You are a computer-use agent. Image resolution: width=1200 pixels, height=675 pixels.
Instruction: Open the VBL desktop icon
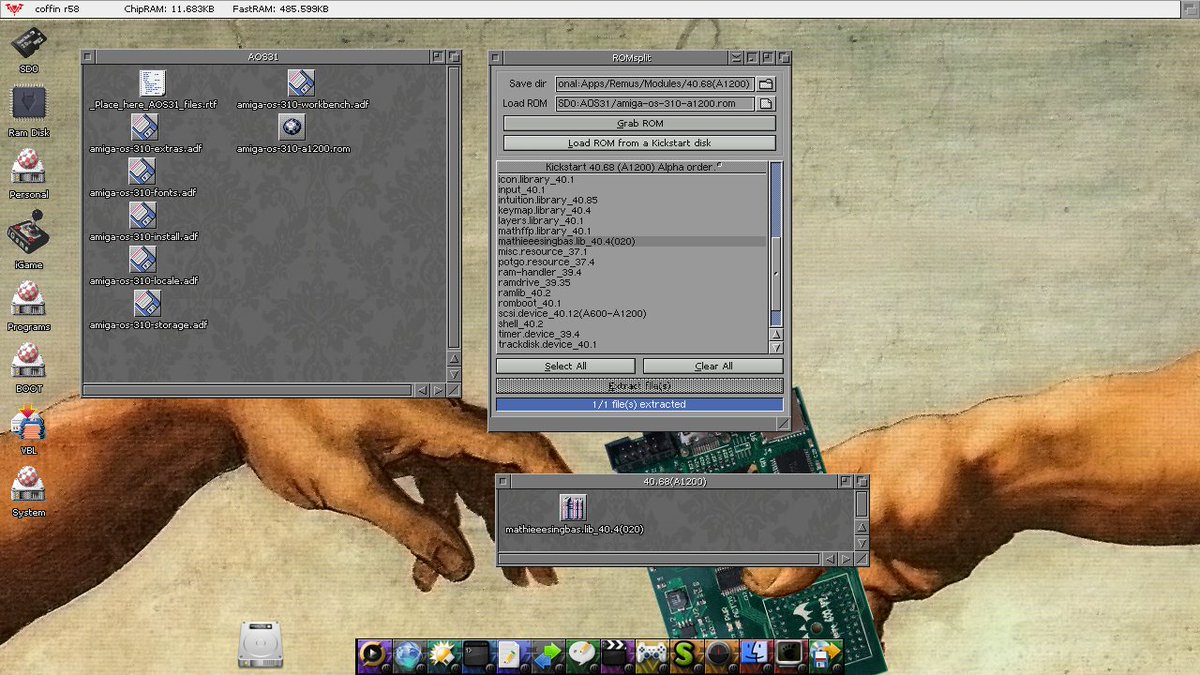click(29, 422)
